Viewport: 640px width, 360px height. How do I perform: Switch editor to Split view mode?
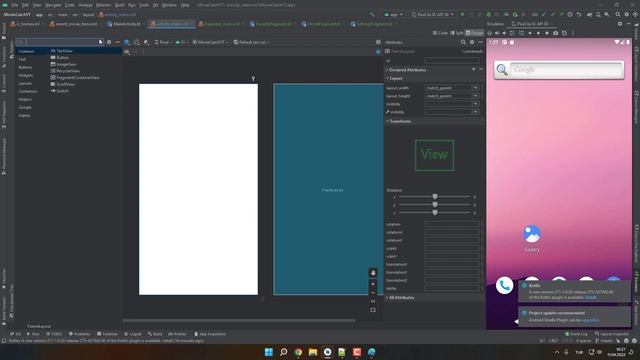click(457, 33)
